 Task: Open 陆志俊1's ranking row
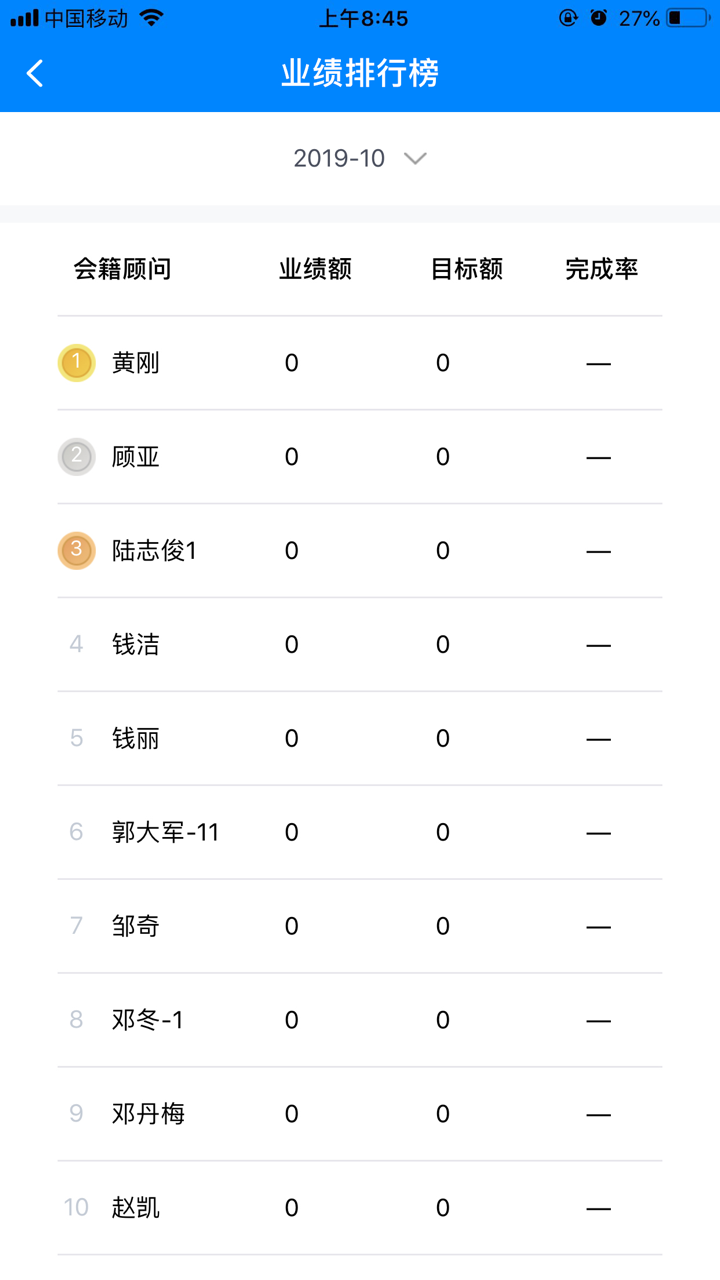360,551
